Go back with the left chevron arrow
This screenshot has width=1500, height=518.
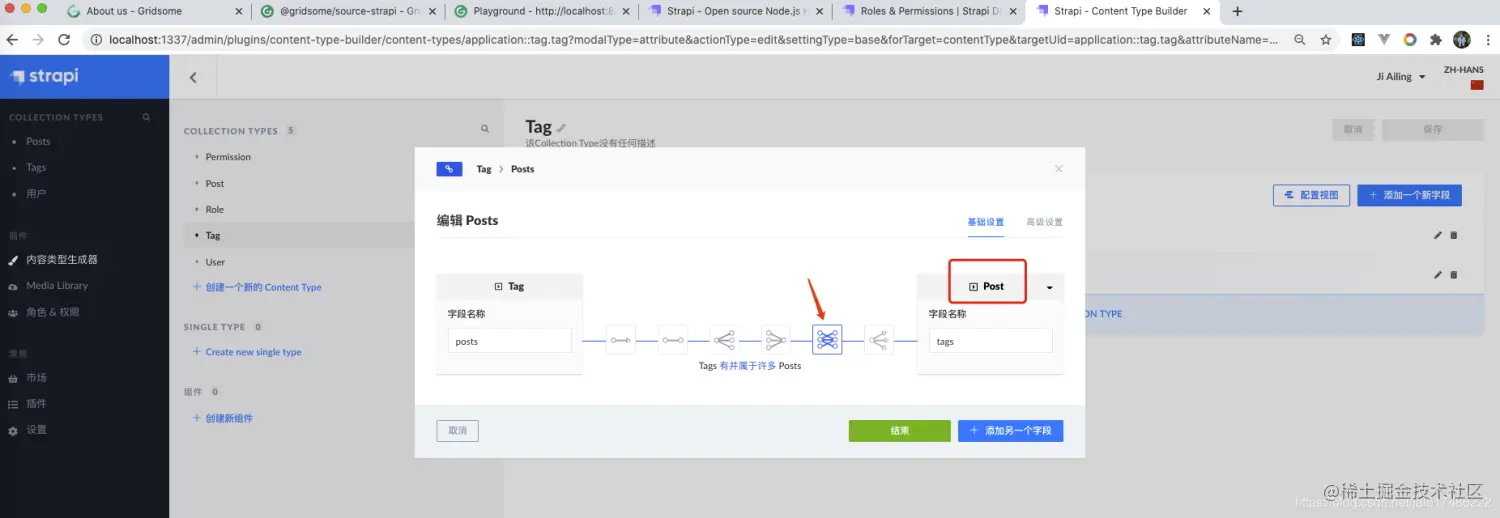click(193, 77)
